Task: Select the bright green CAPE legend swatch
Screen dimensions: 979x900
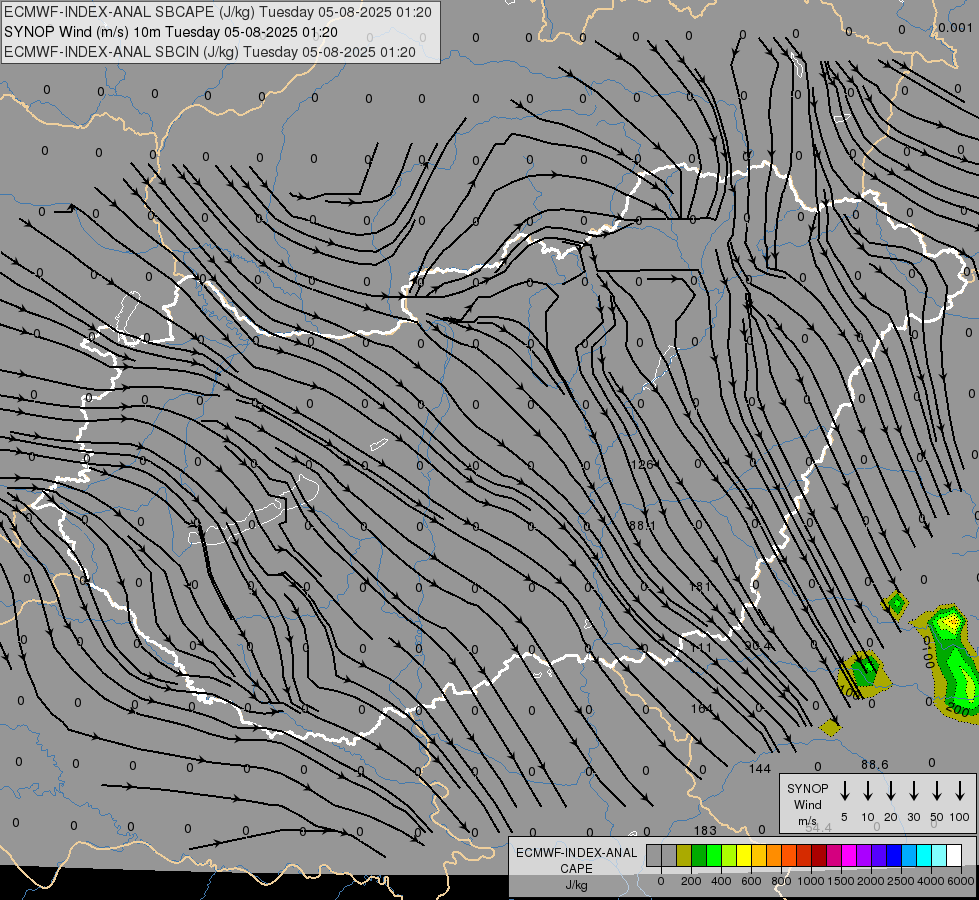Action: coord(714,856)
